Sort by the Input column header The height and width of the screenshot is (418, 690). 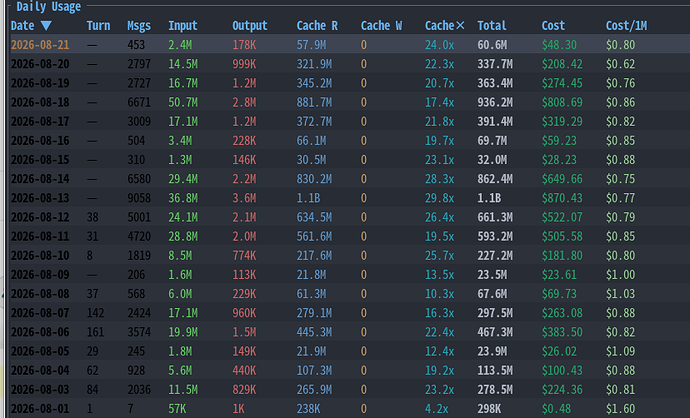[183, 26]
